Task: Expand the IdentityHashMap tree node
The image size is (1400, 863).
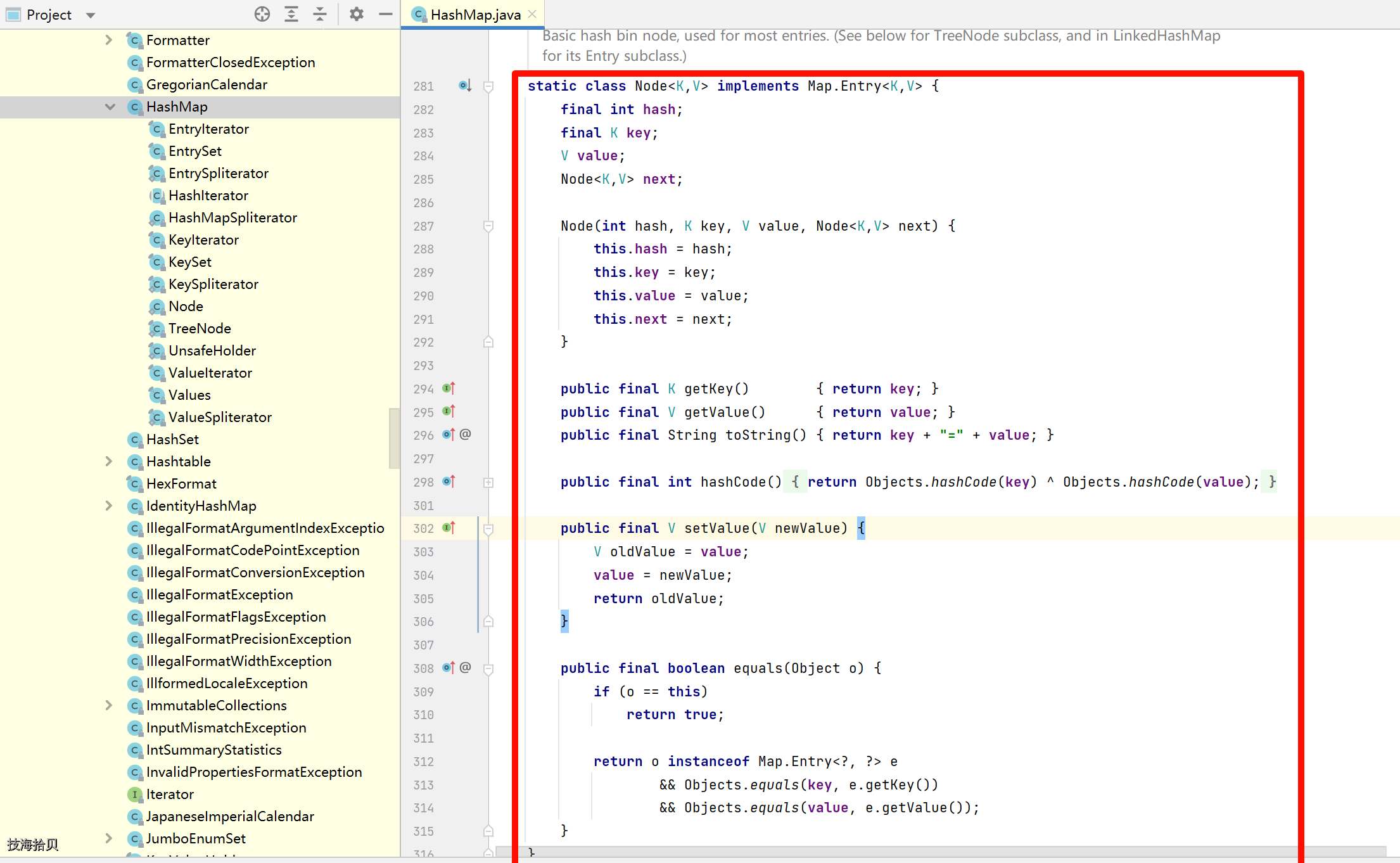Action: (x=109, y=506)
